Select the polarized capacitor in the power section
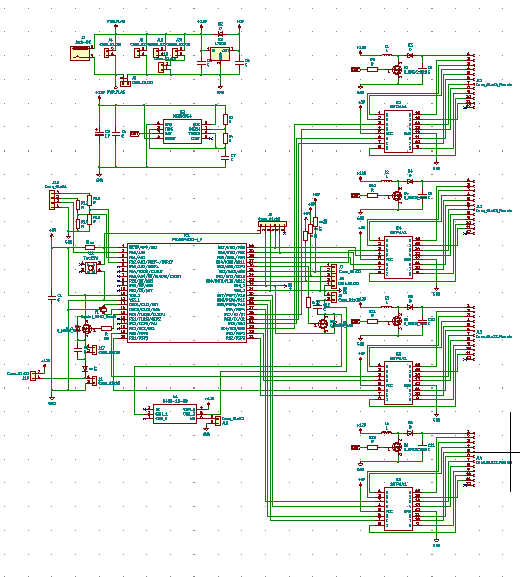 99,132
